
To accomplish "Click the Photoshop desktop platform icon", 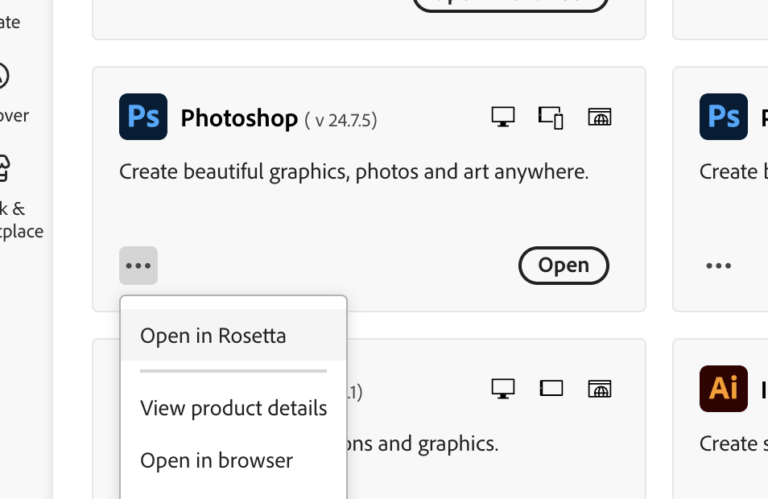I will [503, 117].
